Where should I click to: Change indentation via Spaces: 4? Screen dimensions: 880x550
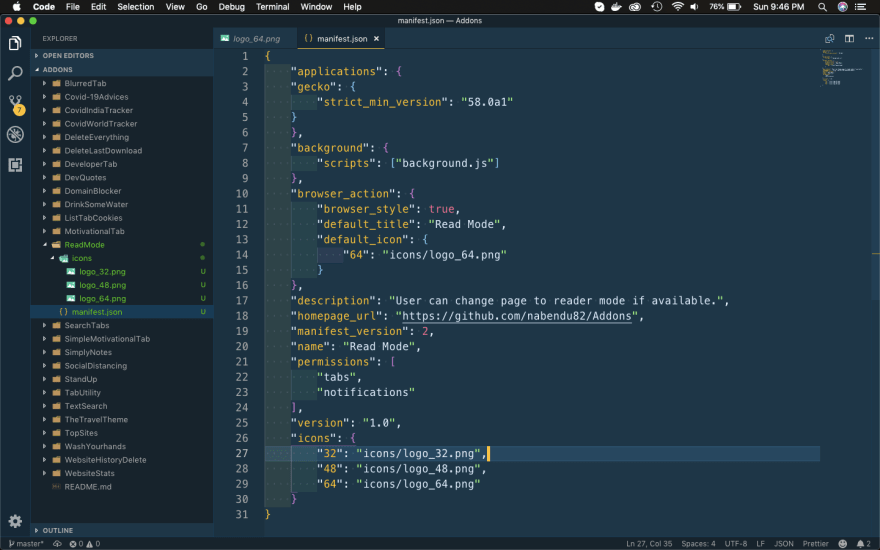698,543
